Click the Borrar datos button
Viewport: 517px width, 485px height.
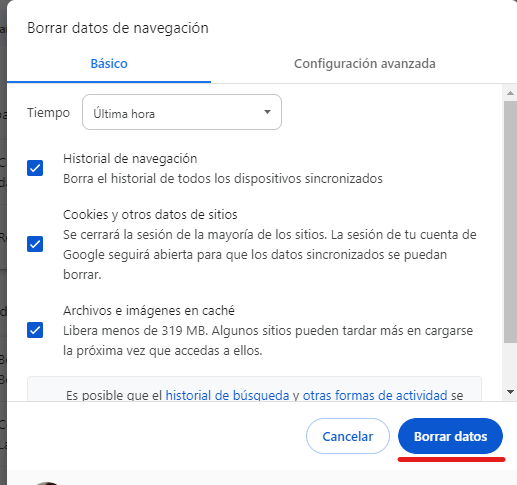coord(450,436)
